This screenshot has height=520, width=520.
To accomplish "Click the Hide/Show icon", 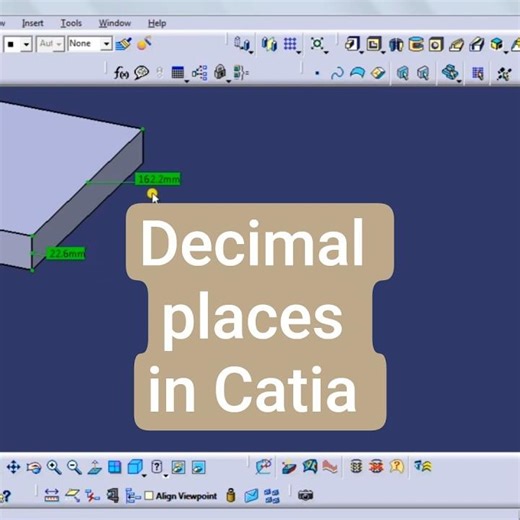I will (178, 467).
